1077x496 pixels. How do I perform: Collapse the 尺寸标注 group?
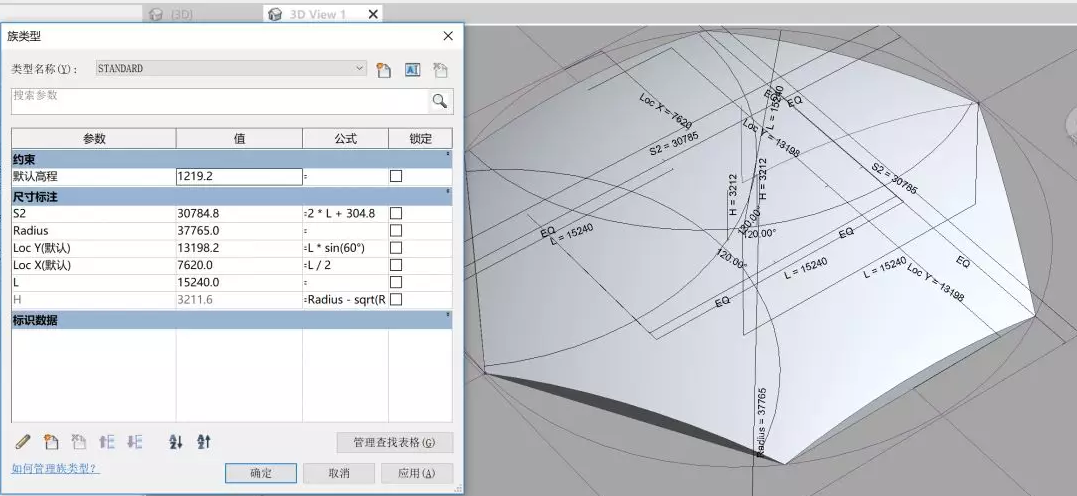click(448, 192)
